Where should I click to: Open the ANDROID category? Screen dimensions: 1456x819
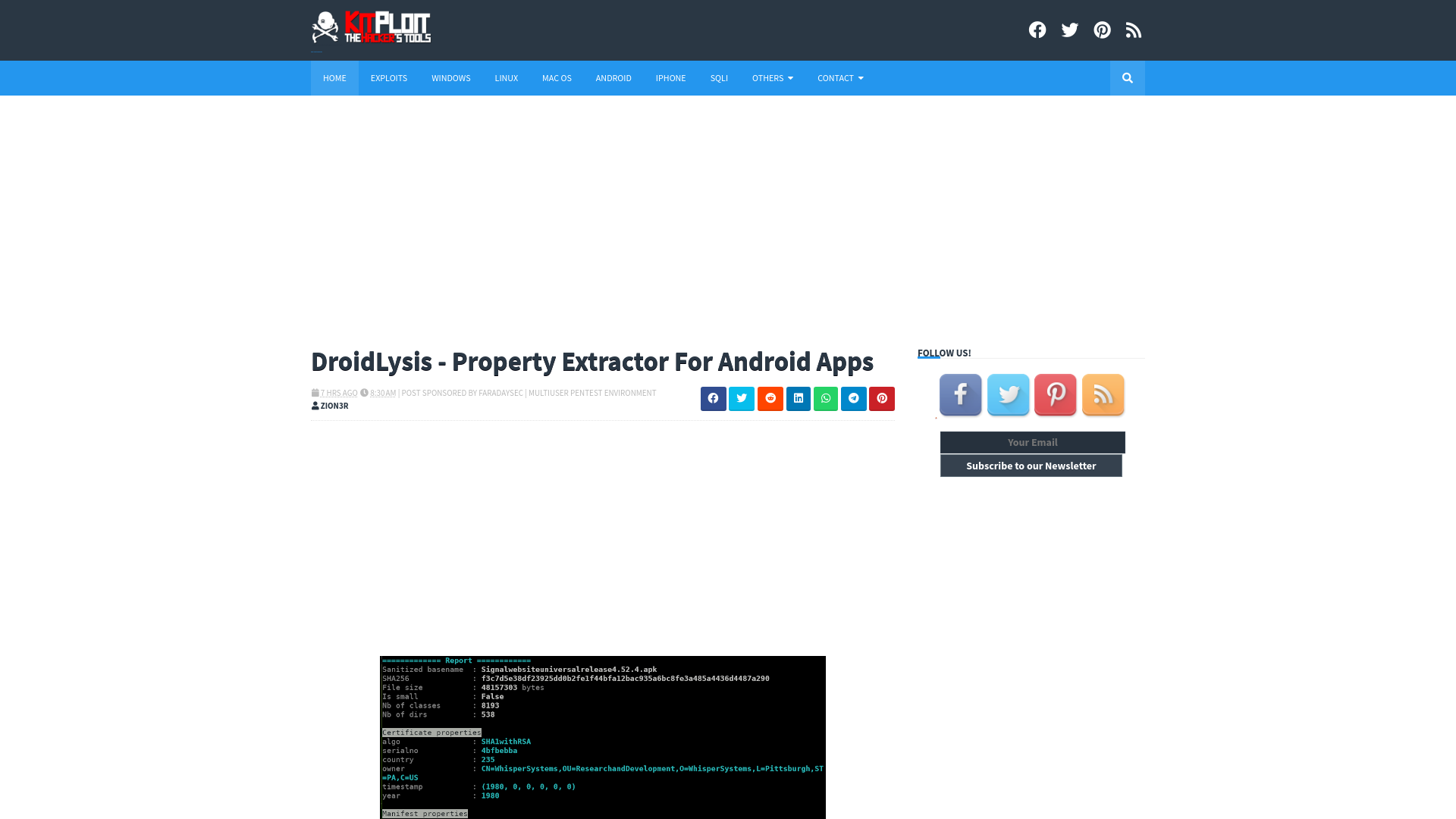tap(613, 78)
